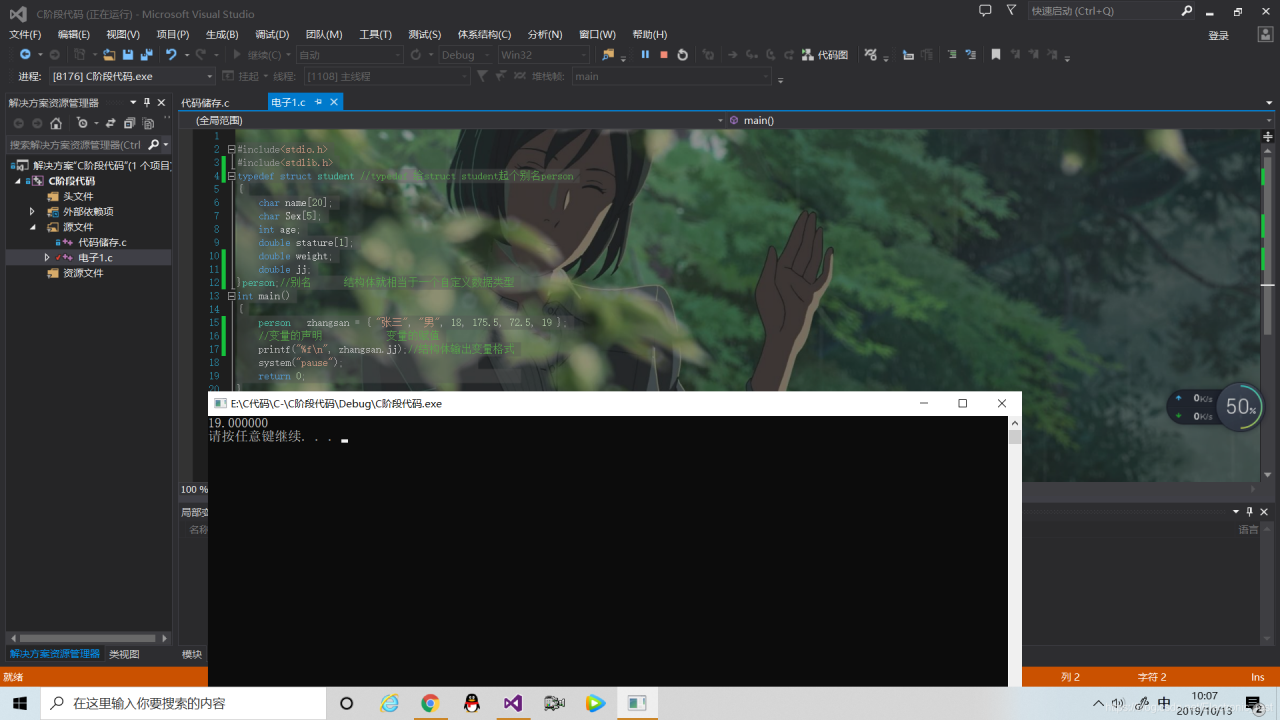Image resolution: width=1280 pixels, height=720 pixels.
Task: Click the Save All icon in toolbar
Action: 146,55
